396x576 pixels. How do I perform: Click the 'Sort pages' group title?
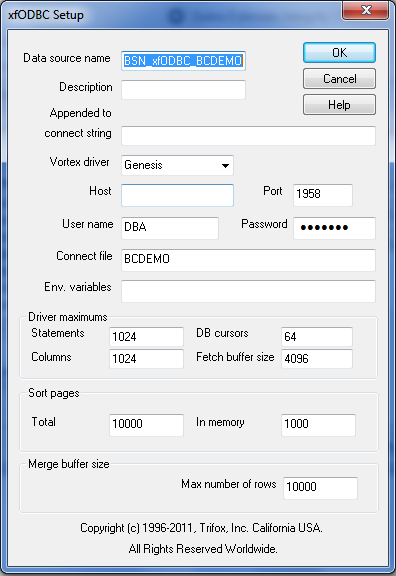click(54, 393)
